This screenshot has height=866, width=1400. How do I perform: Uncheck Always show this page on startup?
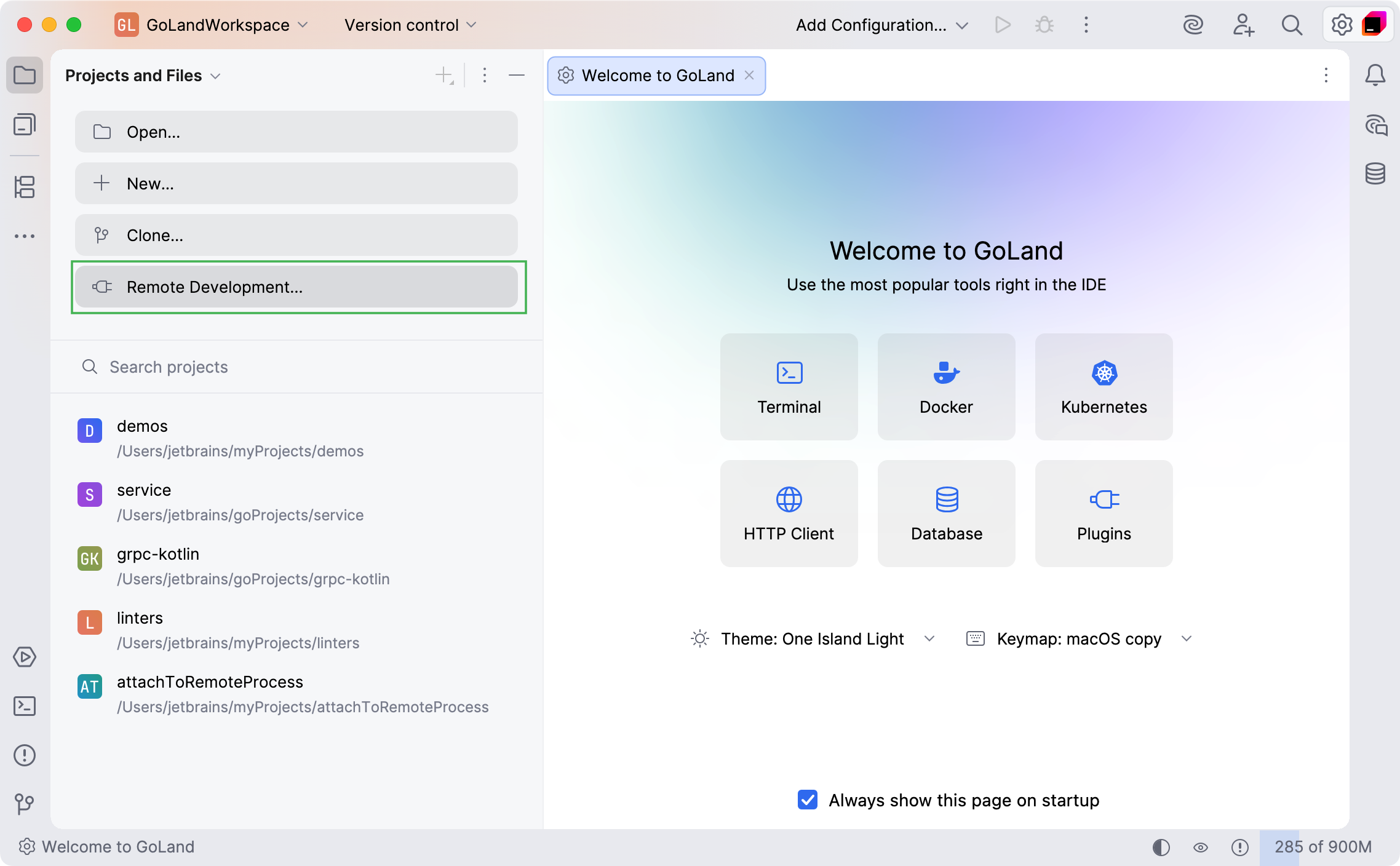coord(807,800)
